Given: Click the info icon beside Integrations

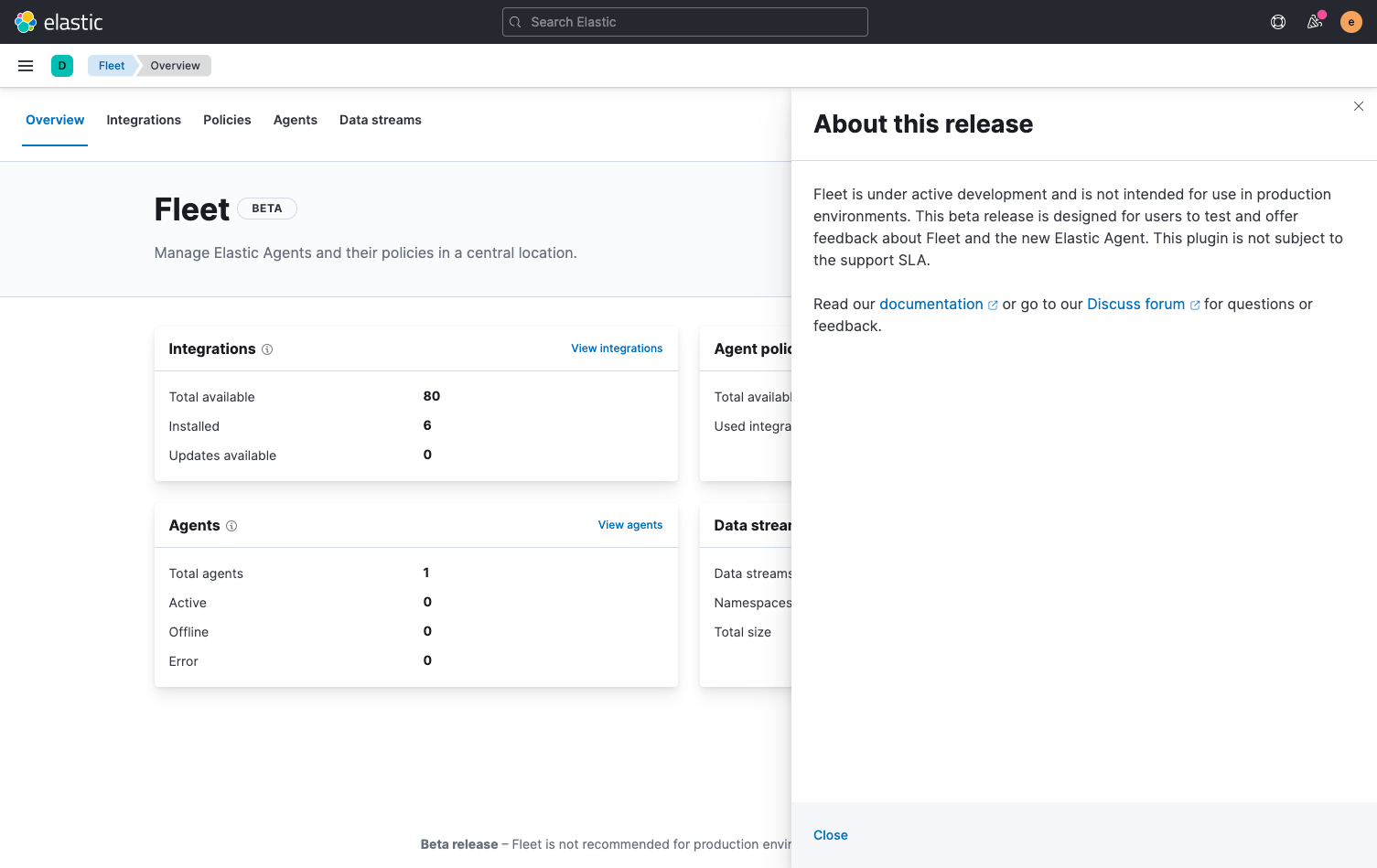Looking at the screenshot, I should pos(267,349).
